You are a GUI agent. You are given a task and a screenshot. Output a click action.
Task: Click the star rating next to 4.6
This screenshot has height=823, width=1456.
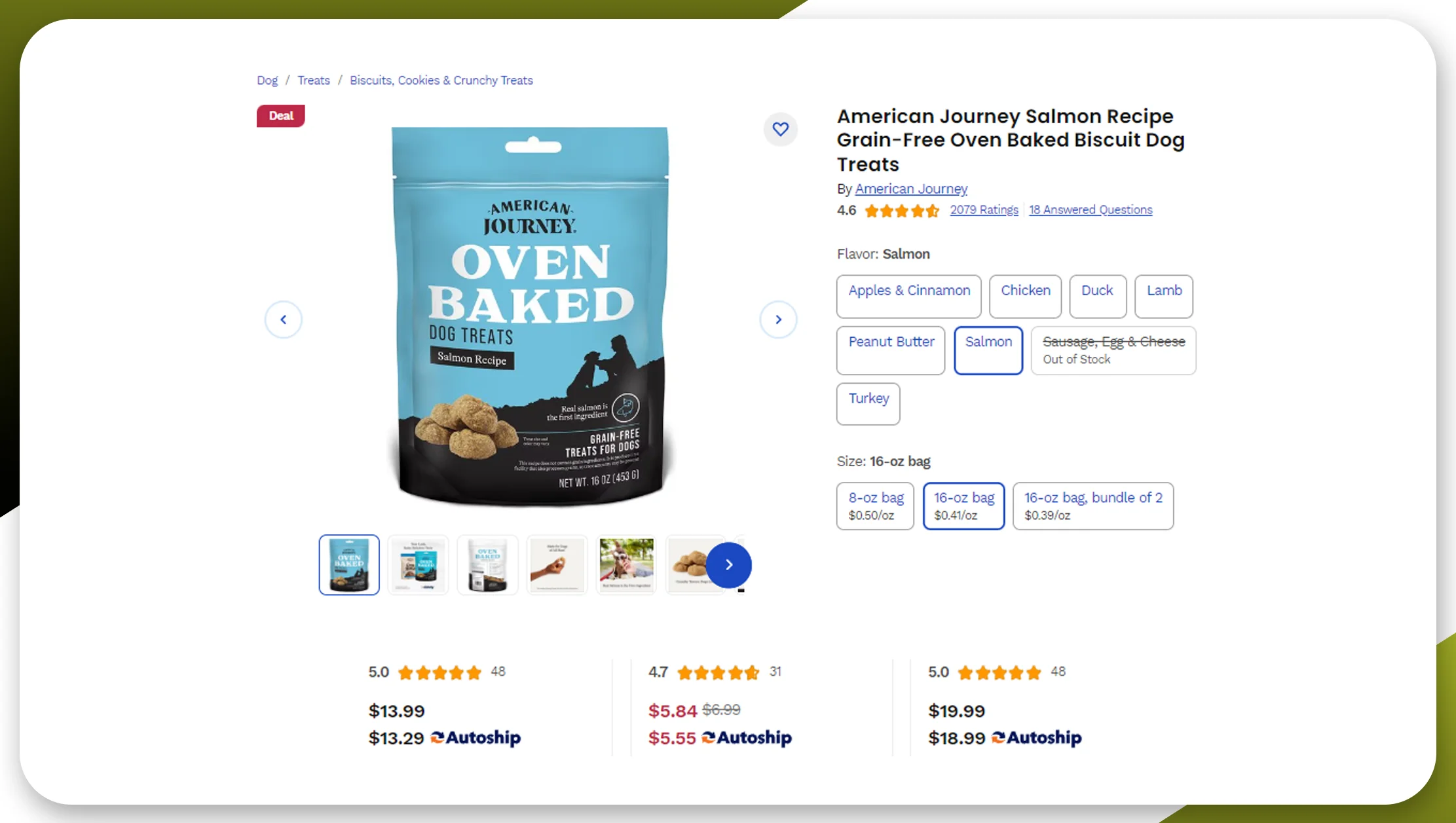pos(902,211)
